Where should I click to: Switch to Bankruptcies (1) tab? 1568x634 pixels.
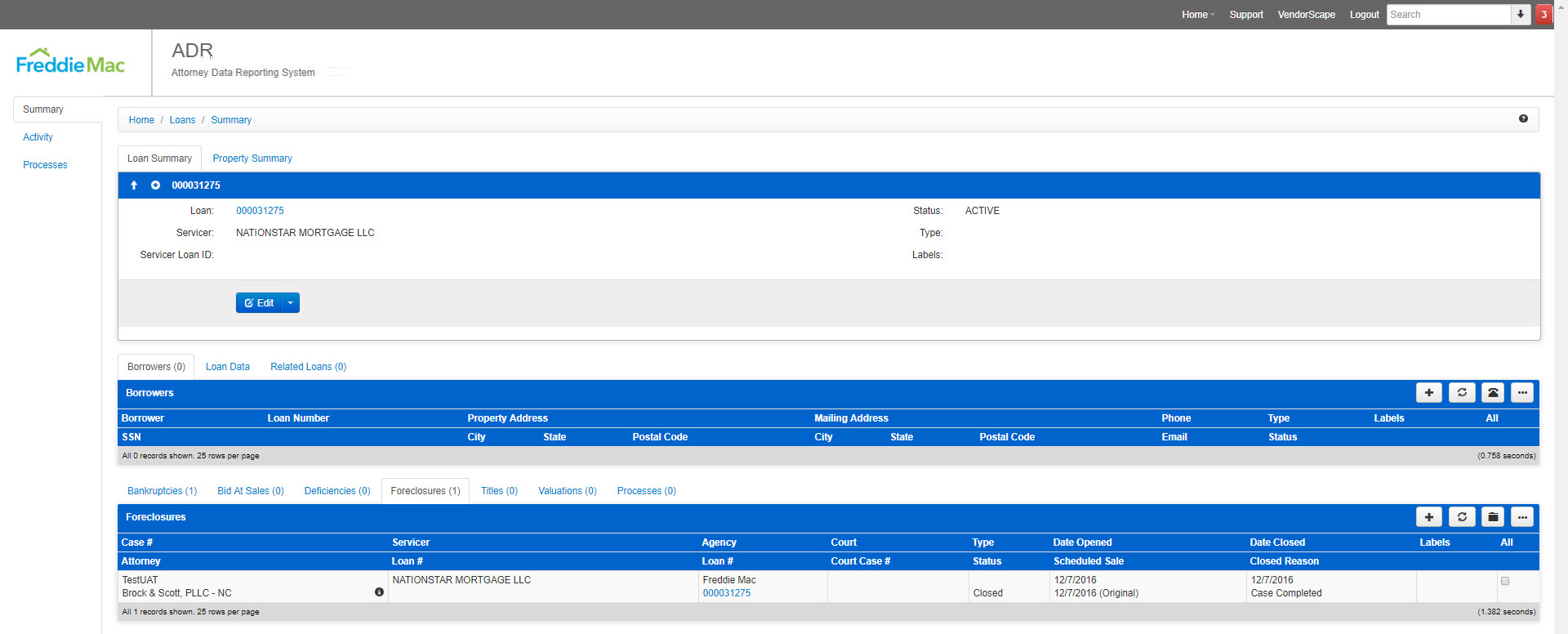[163, 491]
